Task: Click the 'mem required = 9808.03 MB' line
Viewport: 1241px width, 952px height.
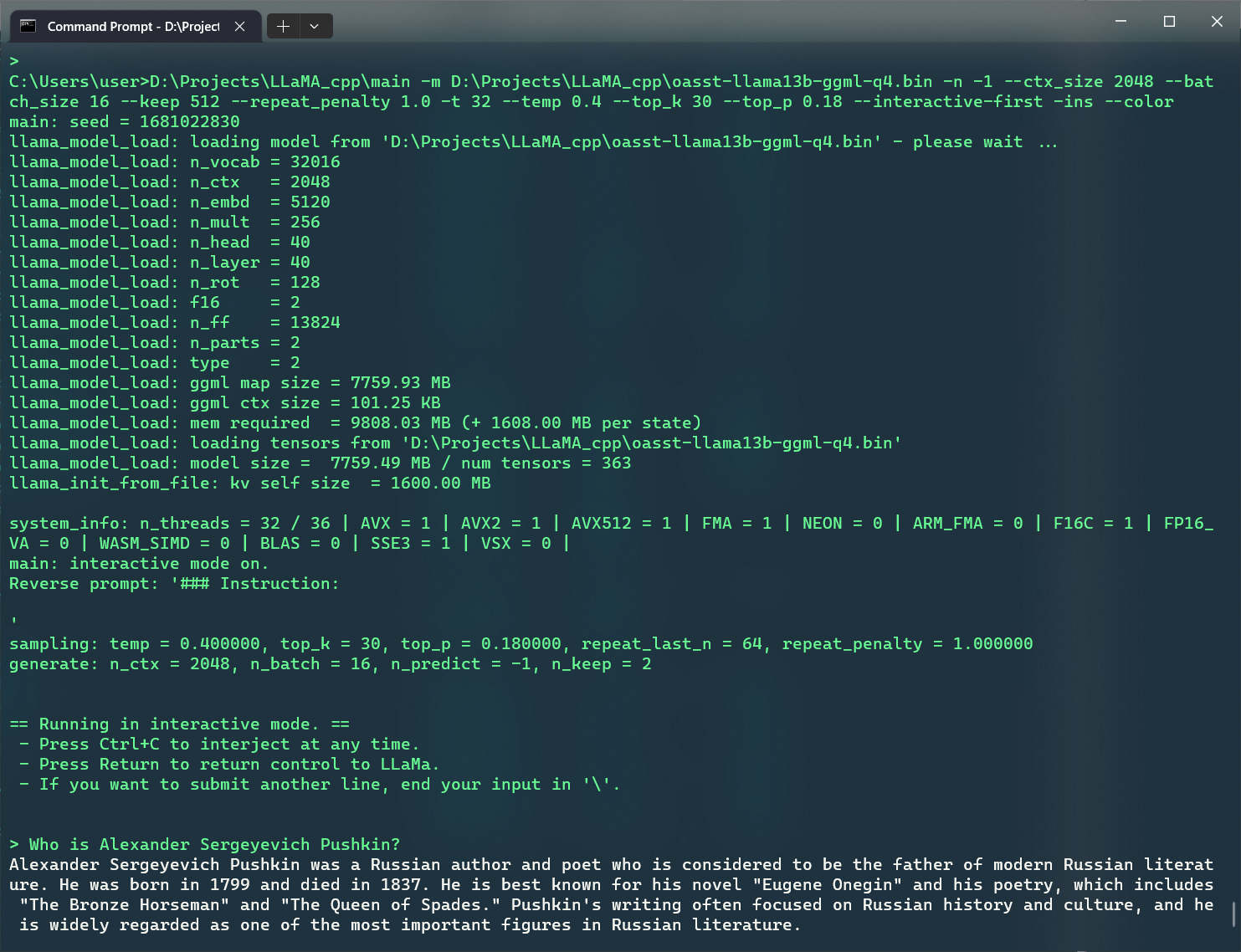Action: 355,422
